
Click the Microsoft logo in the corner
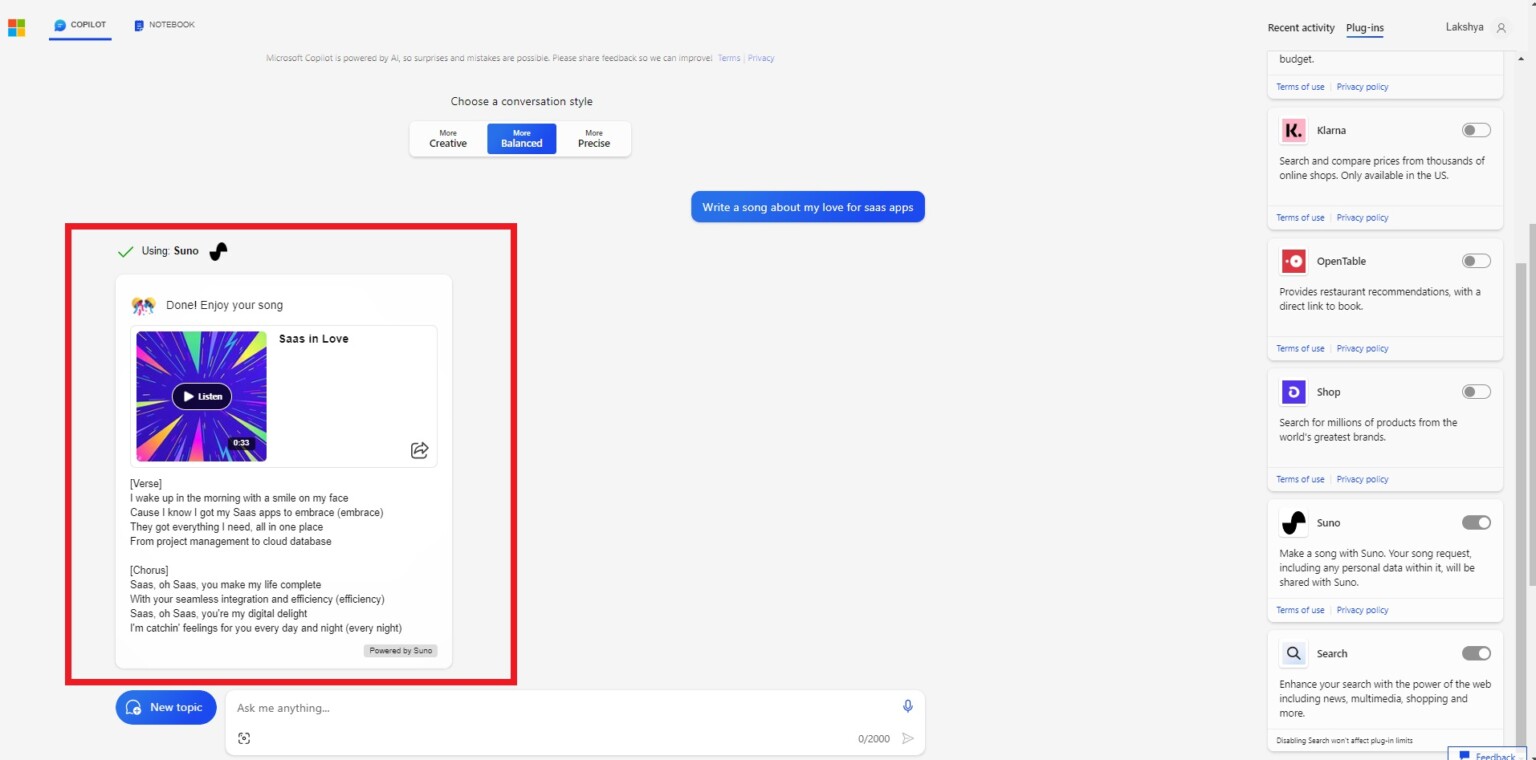[x=16, y=27]
